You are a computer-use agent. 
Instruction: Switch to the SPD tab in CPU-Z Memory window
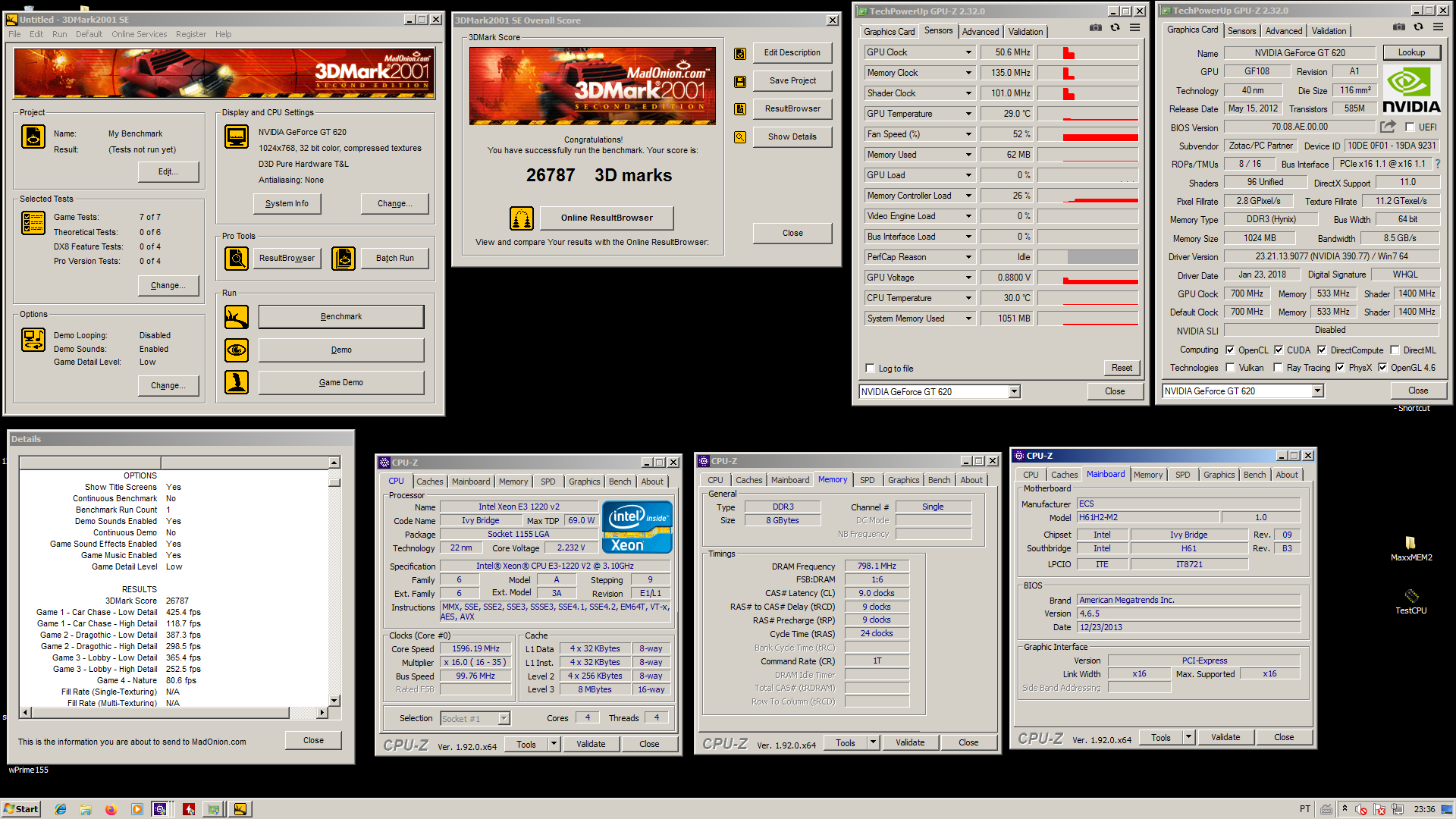point(867,480)
